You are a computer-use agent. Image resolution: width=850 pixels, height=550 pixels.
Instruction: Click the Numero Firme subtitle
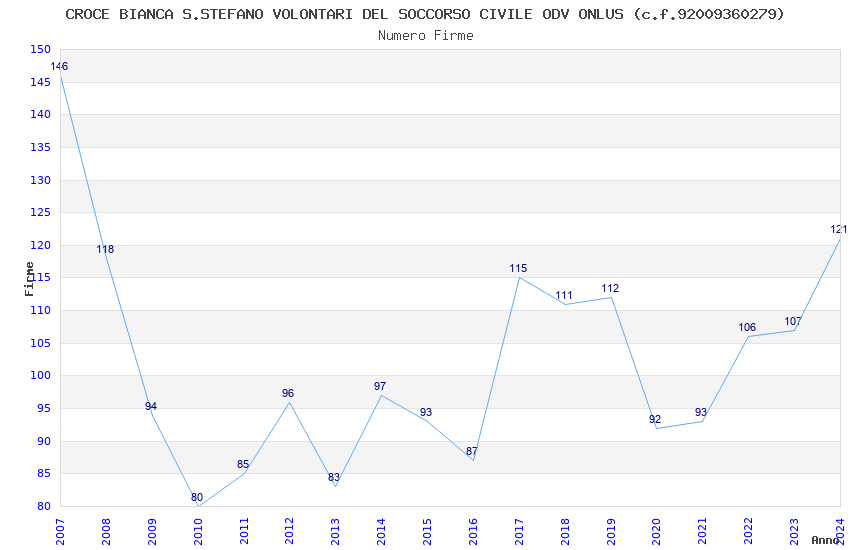coord(426,36)
